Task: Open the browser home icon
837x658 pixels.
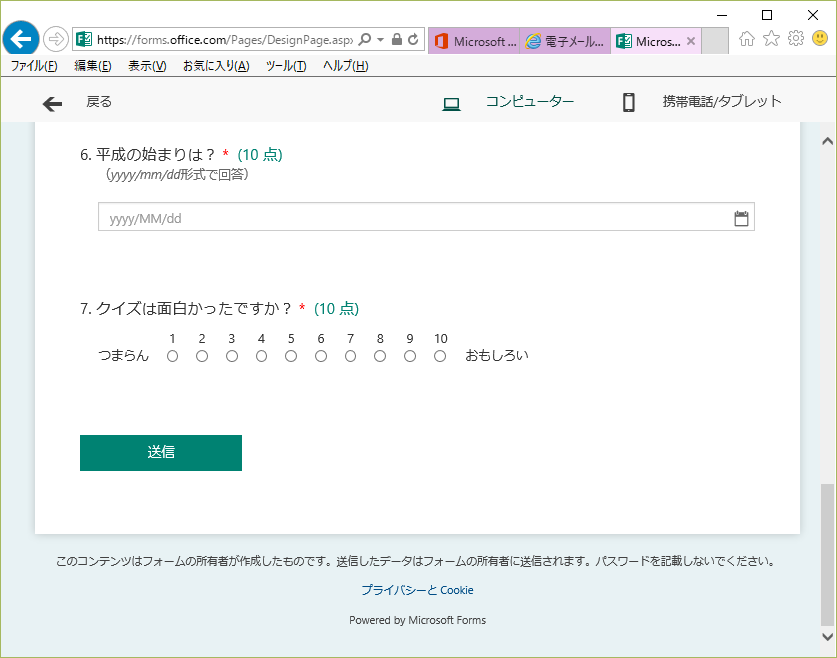Action: (x=747, y=38)
